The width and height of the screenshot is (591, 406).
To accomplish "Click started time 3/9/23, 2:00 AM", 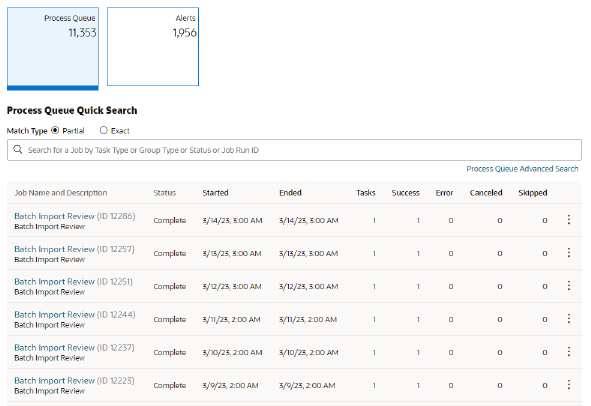I will pyautogui.click(x=230, y=385).
